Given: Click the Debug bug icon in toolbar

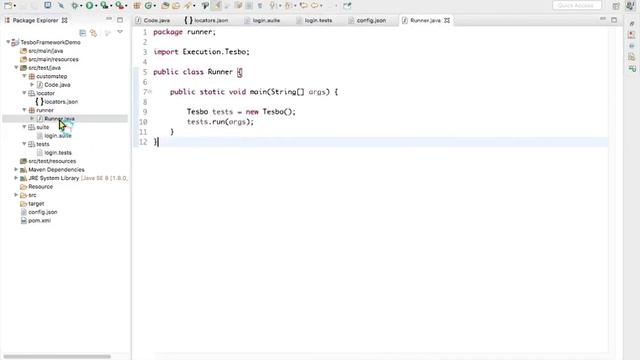Looking at the screenshot, I should 74,5.
